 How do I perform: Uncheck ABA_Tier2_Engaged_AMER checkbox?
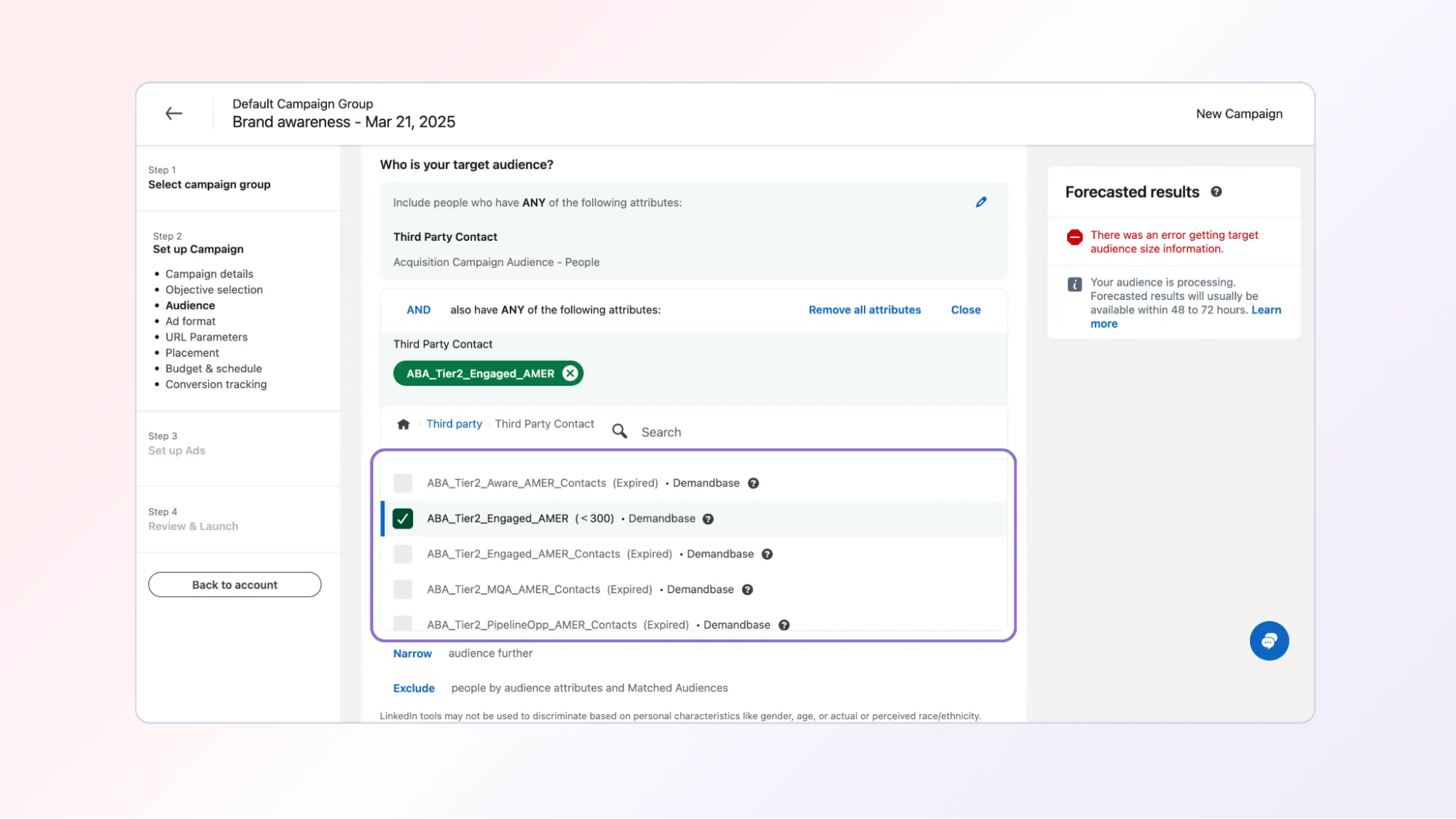pos(403,518)
